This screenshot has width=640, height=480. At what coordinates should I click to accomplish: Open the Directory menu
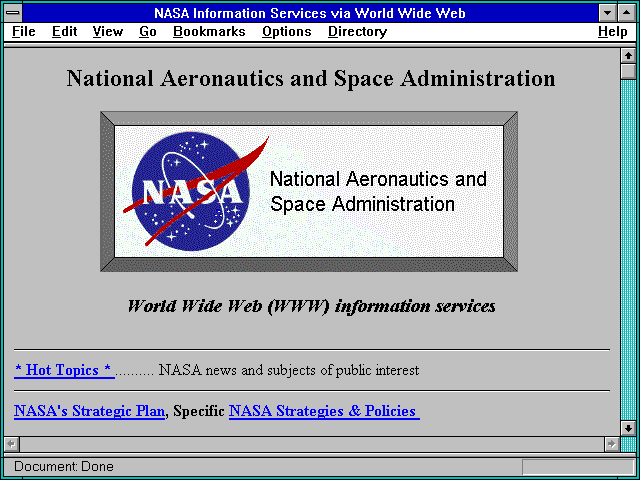357,31
